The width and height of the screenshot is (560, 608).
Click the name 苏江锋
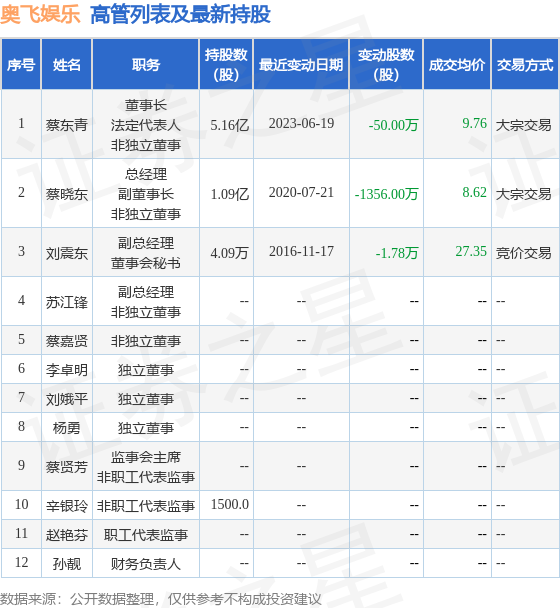(x=67, y=302)
